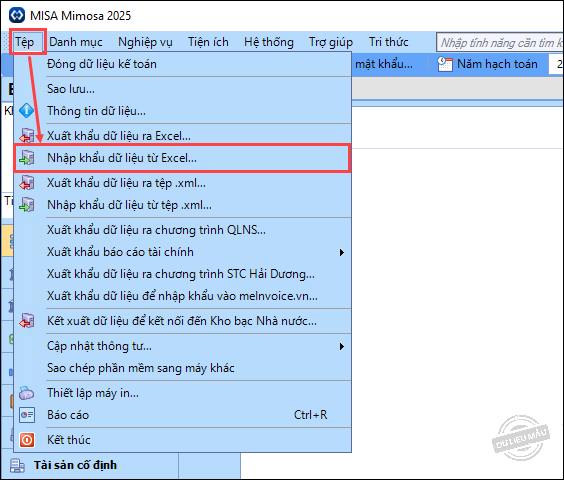Select Cập nhật thông tư... entry
Screen dimensions: 564x480
click(x=182, y=346)
